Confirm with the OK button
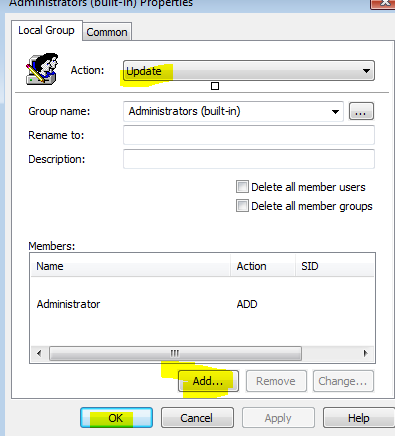 pos(116,418)
